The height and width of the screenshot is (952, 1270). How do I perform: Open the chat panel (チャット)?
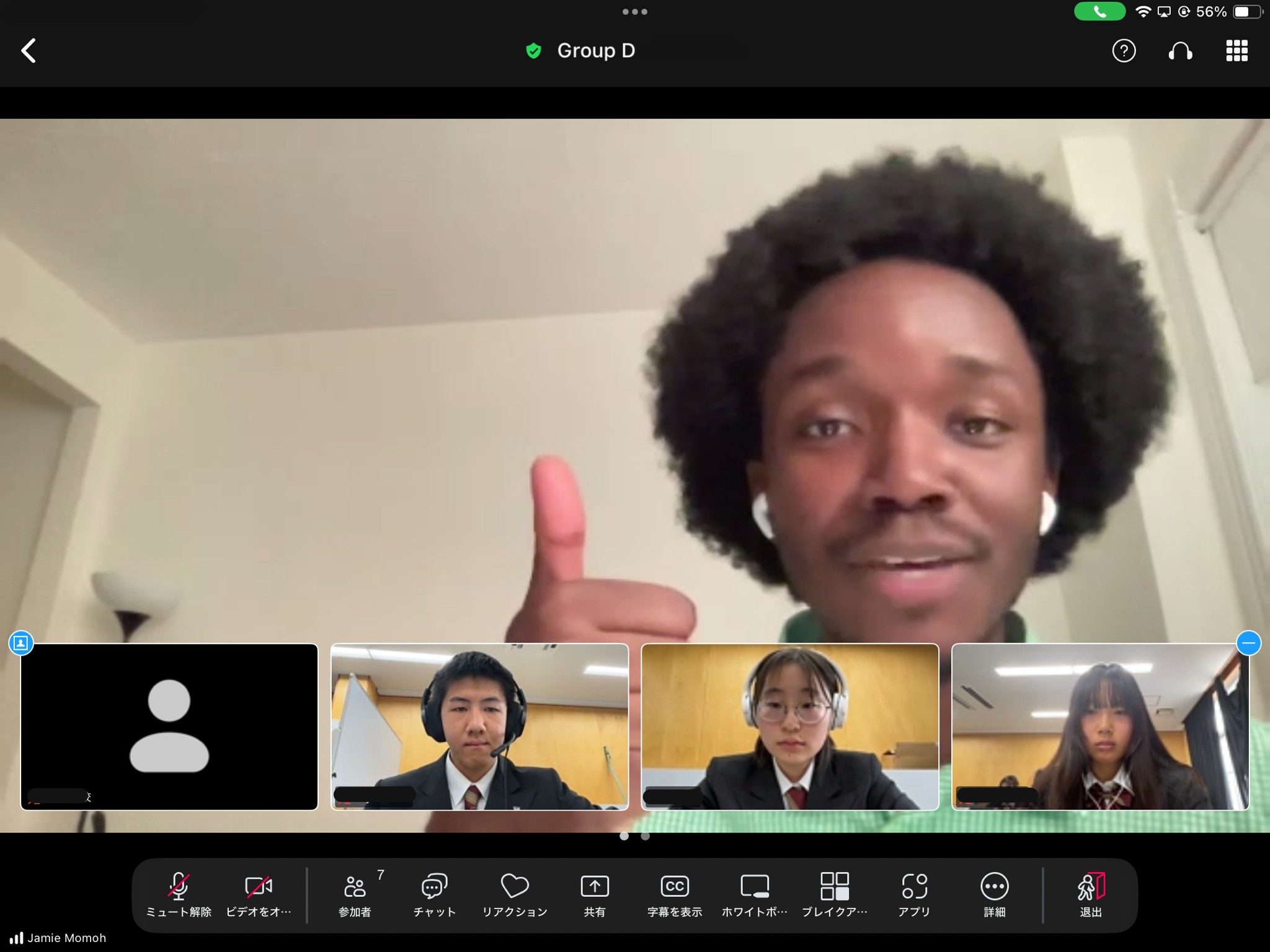pyautogui.click(x=434, y=894)
